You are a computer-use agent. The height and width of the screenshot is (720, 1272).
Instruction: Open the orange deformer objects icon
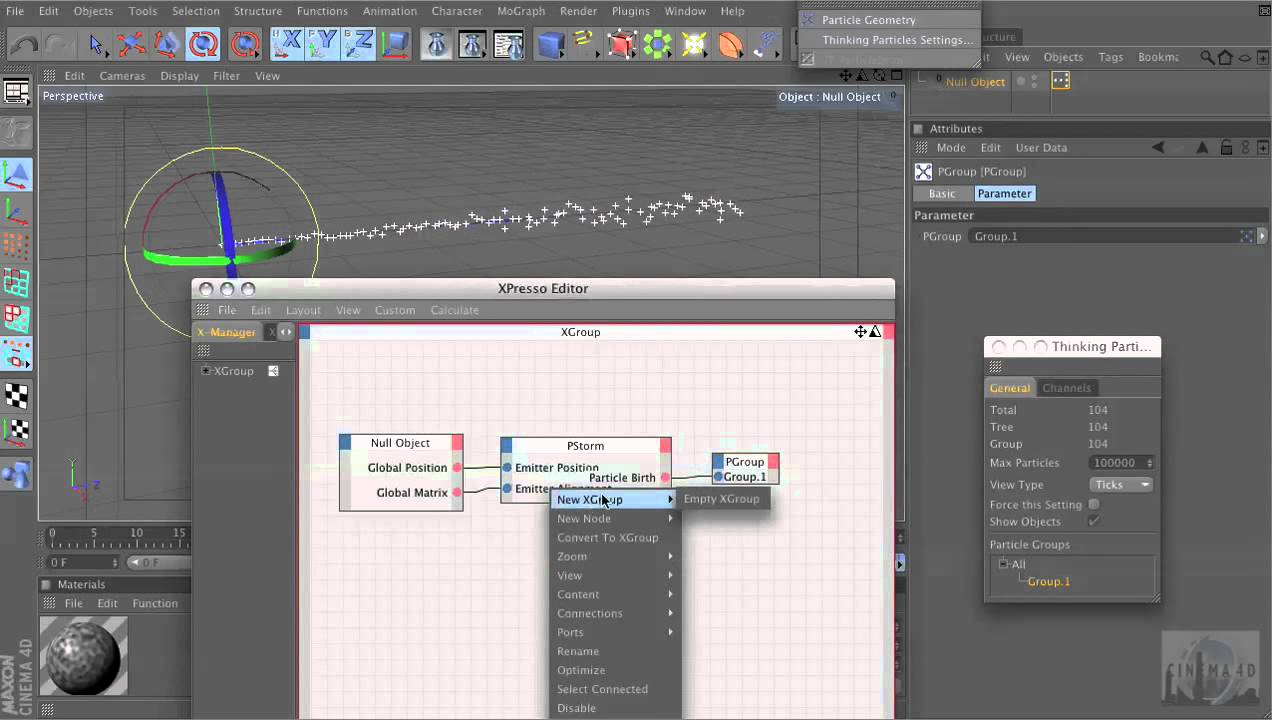tap(730, 44)
